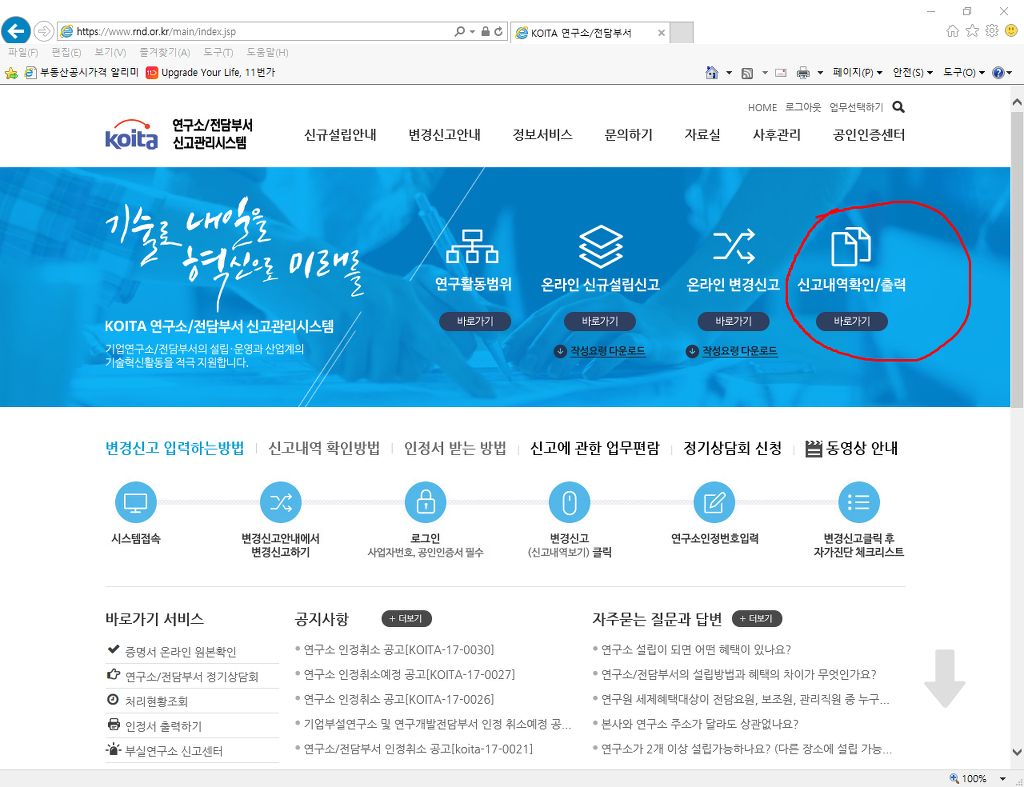Open 변경신고안내 navigation menu
This screenshot has width=1024, height=787.
[x=445, y=135]
